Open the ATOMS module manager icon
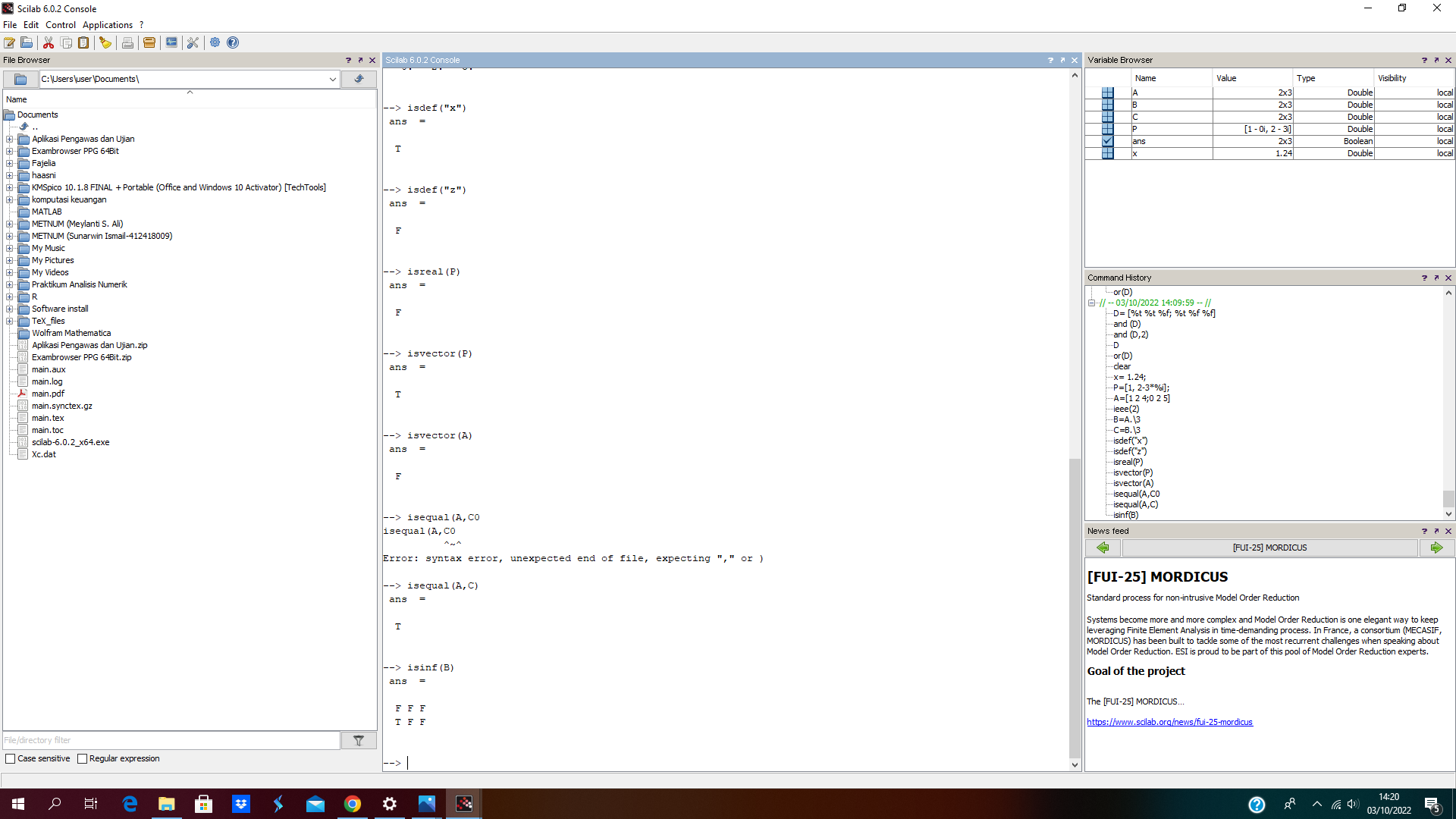This screenshot has height=819, width=1456. pos(149,42)
